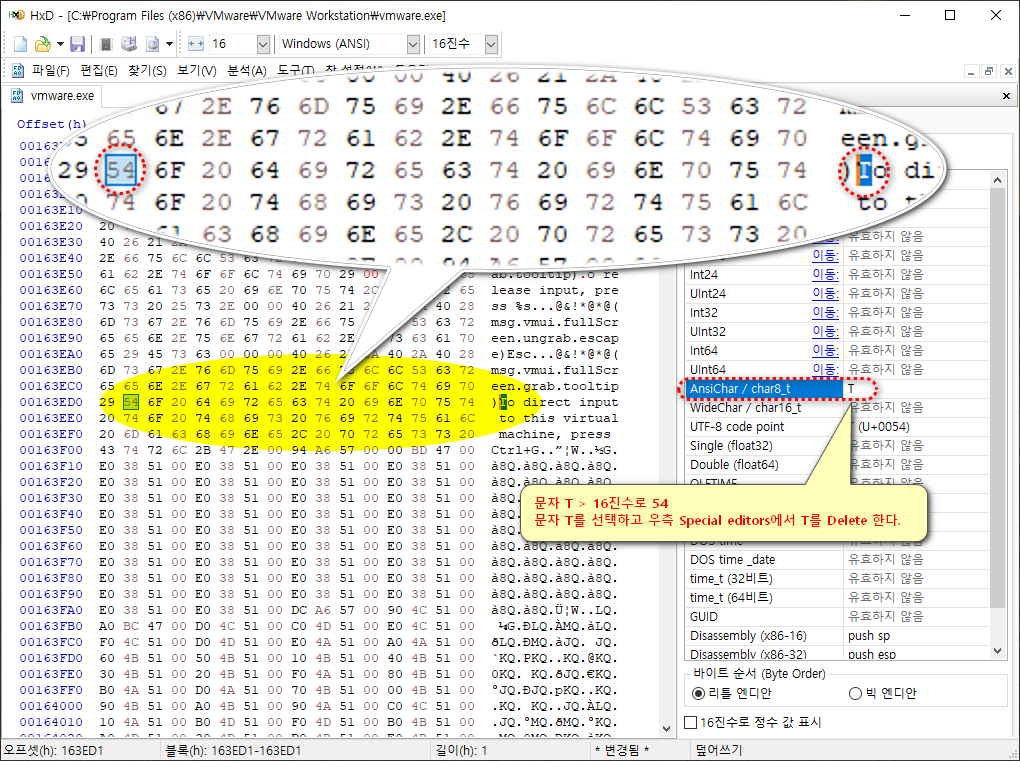Expand the arrow next to the disk image icon
The height and width of the screenshot is (761, 1020).
169,44
